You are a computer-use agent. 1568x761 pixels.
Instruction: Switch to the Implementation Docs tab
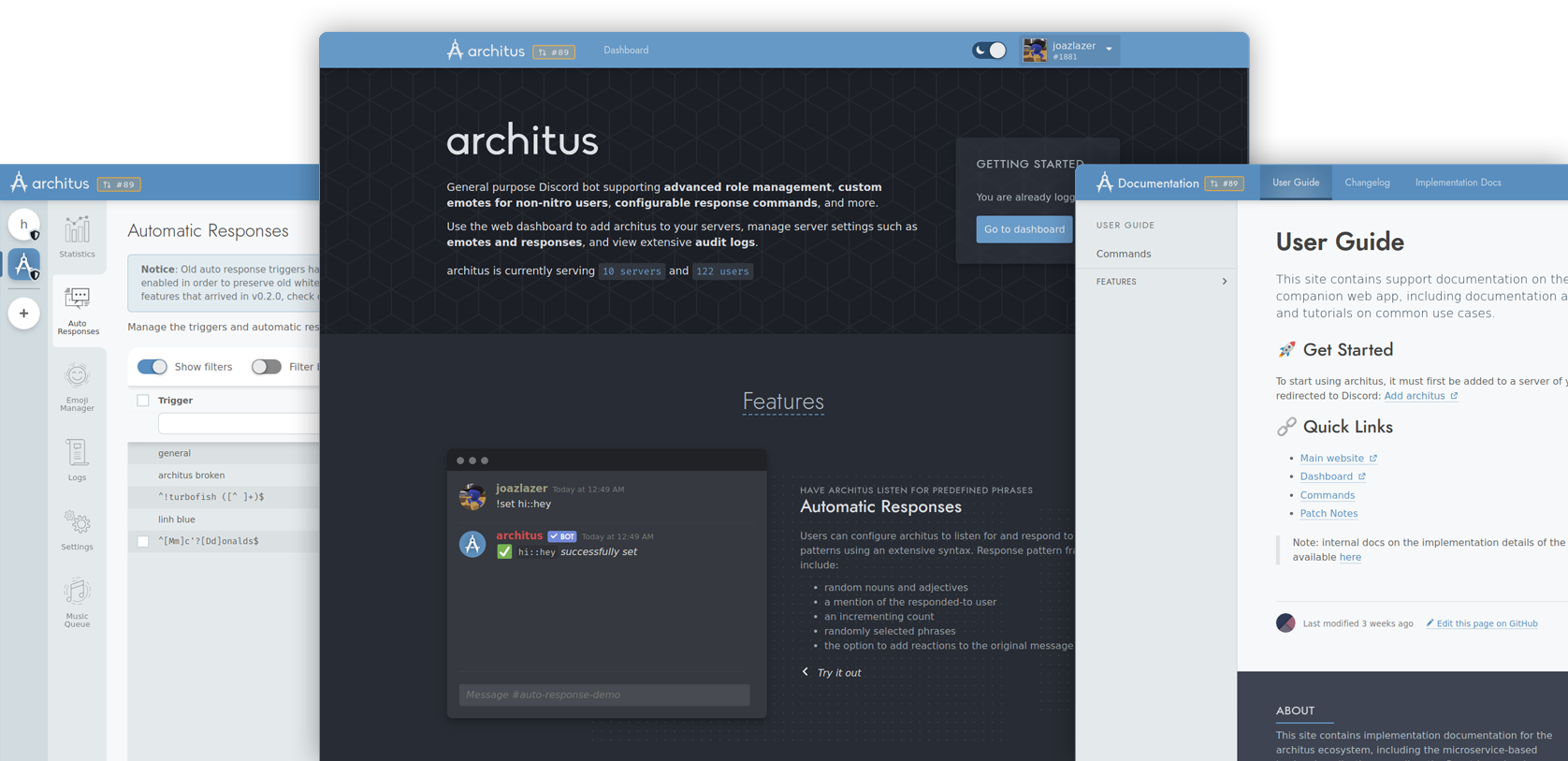pyautogui.click(x=1458, y=183)
